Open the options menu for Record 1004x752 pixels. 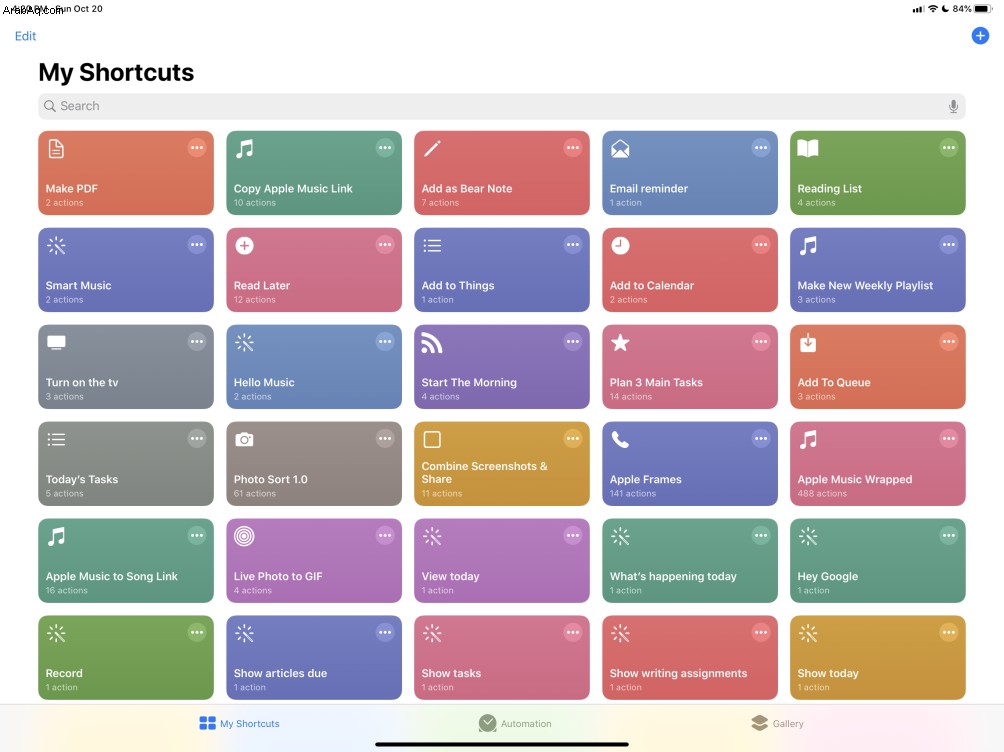click(197, 633)
